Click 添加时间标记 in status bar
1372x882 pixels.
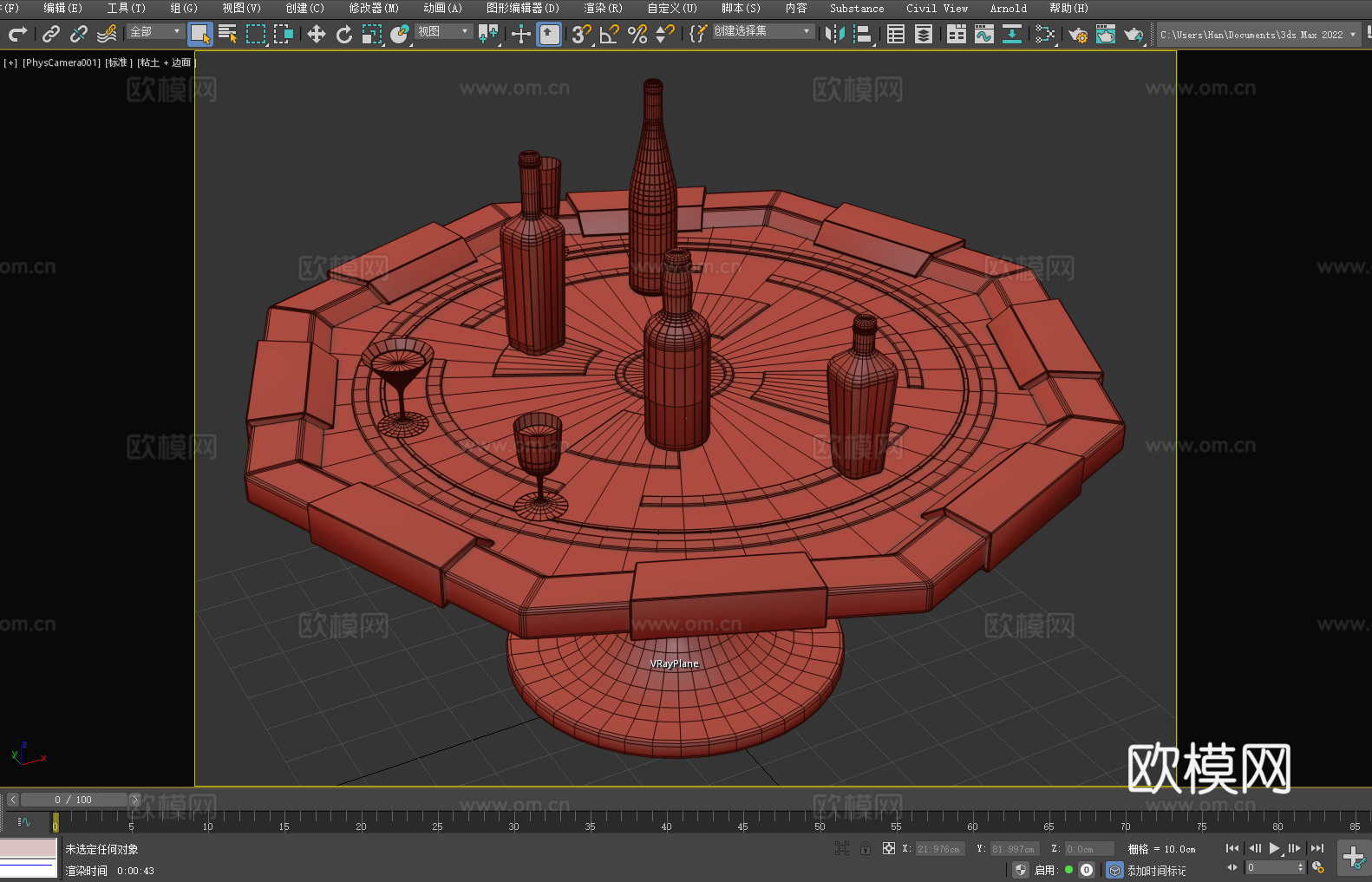(1156, 870)
